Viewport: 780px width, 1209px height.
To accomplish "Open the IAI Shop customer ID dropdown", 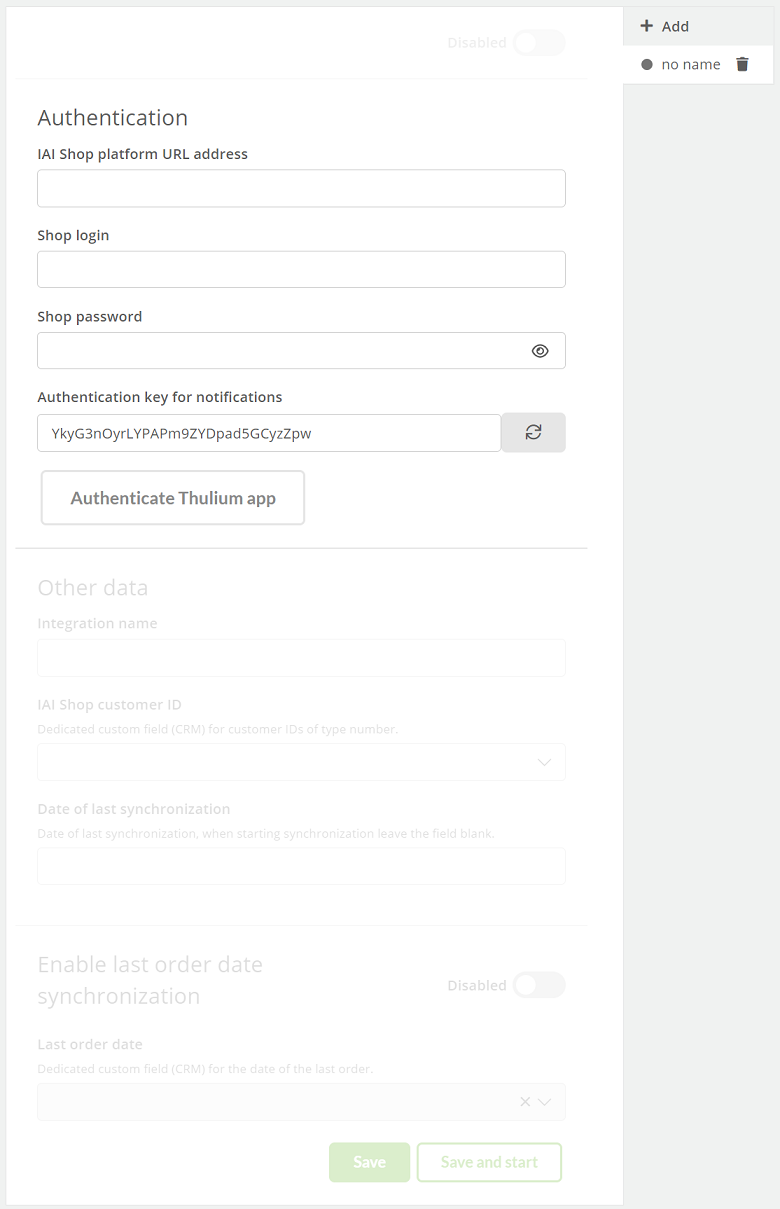I will tap(301, 762).
